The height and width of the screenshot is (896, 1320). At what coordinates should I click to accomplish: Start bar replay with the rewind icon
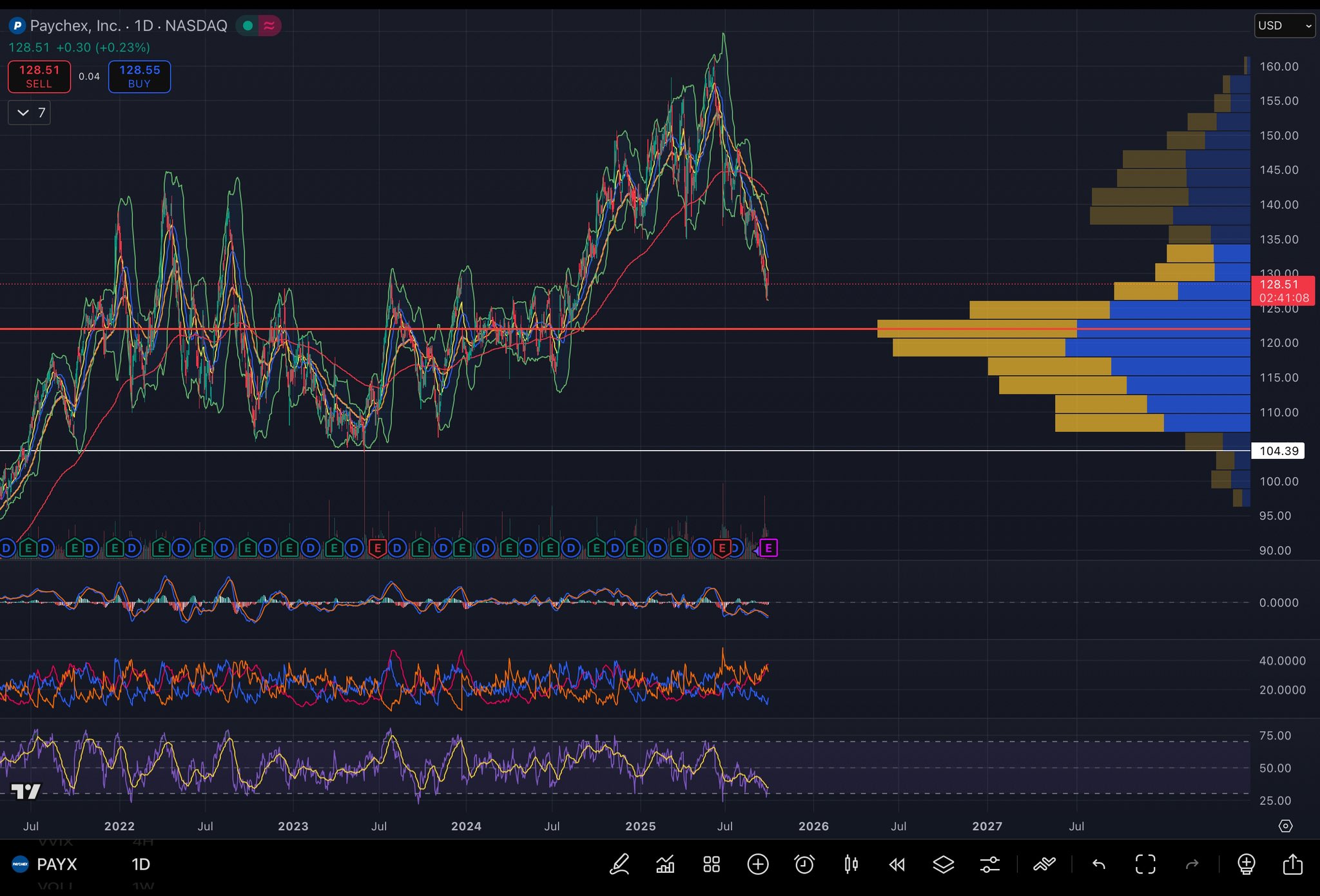click(897, 864)
